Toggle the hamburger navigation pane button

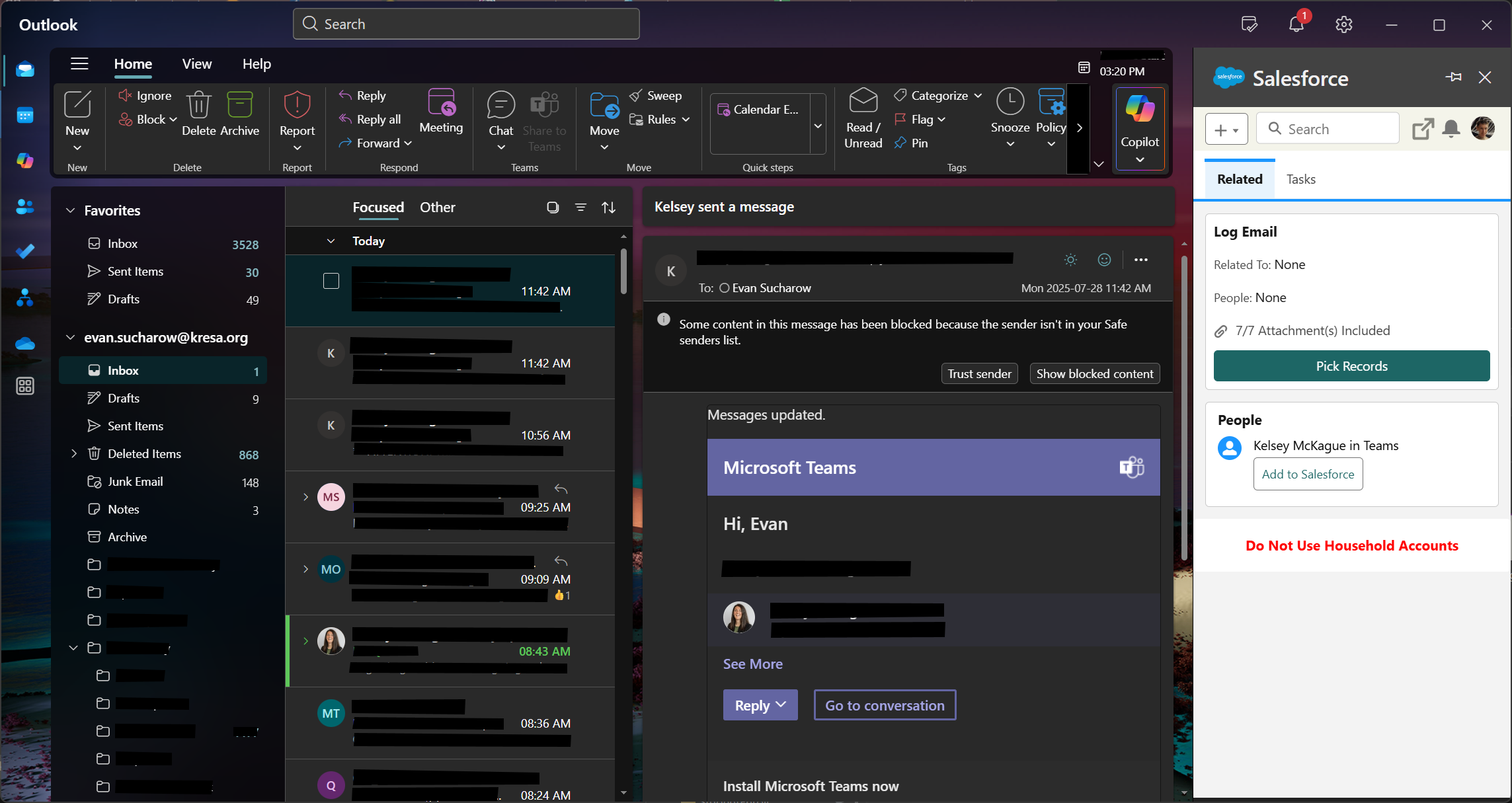click(79, 63)
